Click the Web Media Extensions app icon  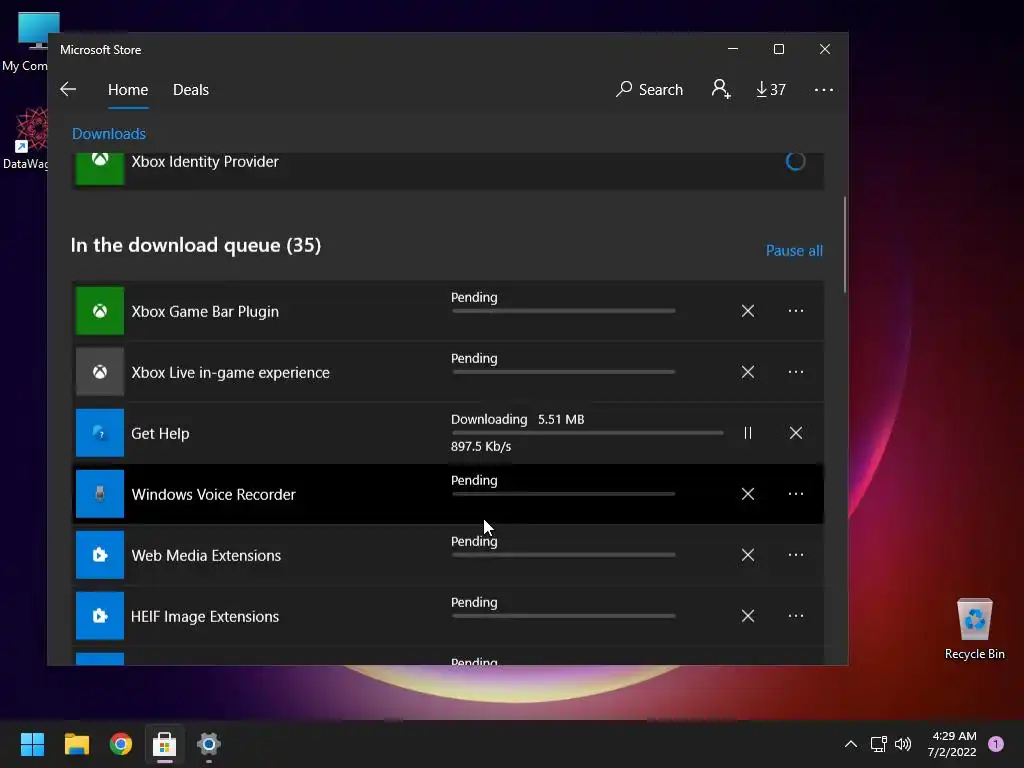100,555
